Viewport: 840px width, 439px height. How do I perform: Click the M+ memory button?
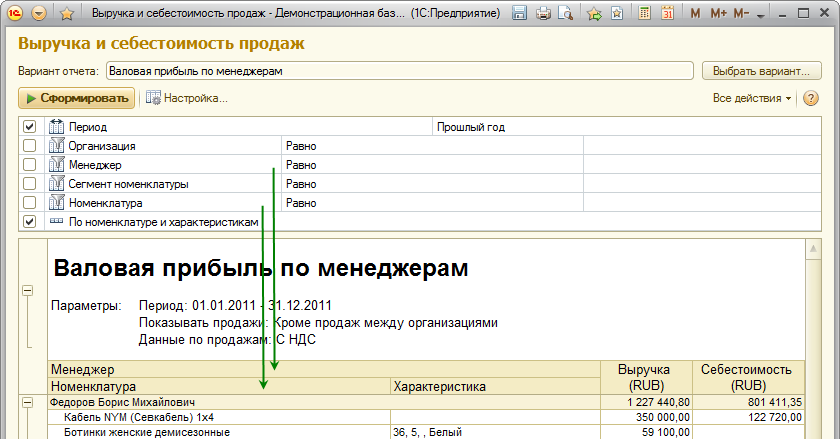719,14
